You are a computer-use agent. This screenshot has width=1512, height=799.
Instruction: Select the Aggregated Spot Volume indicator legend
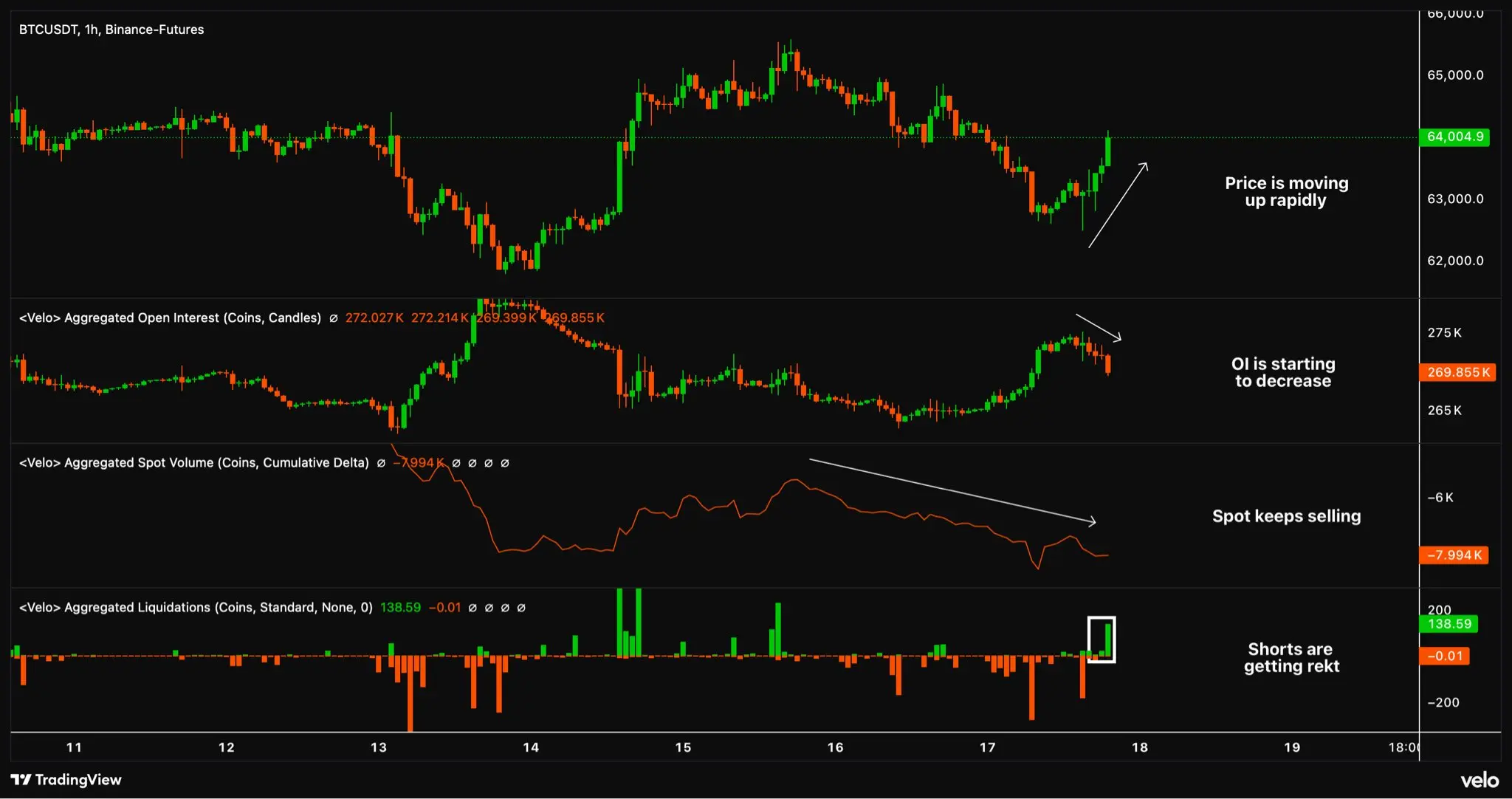tap(193, 462)
